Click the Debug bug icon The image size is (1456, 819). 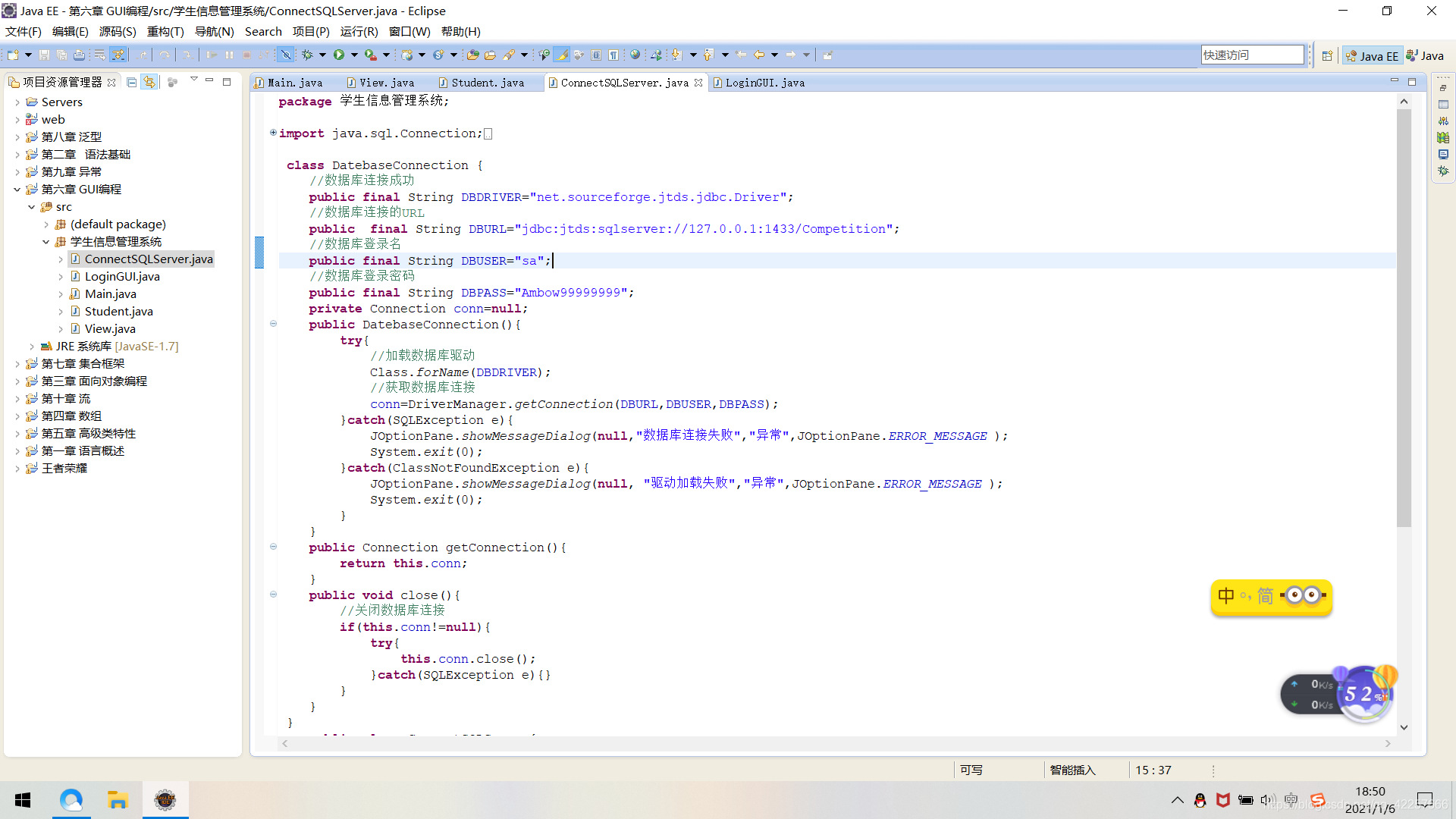pyautogui.click(x=307, y=55)
